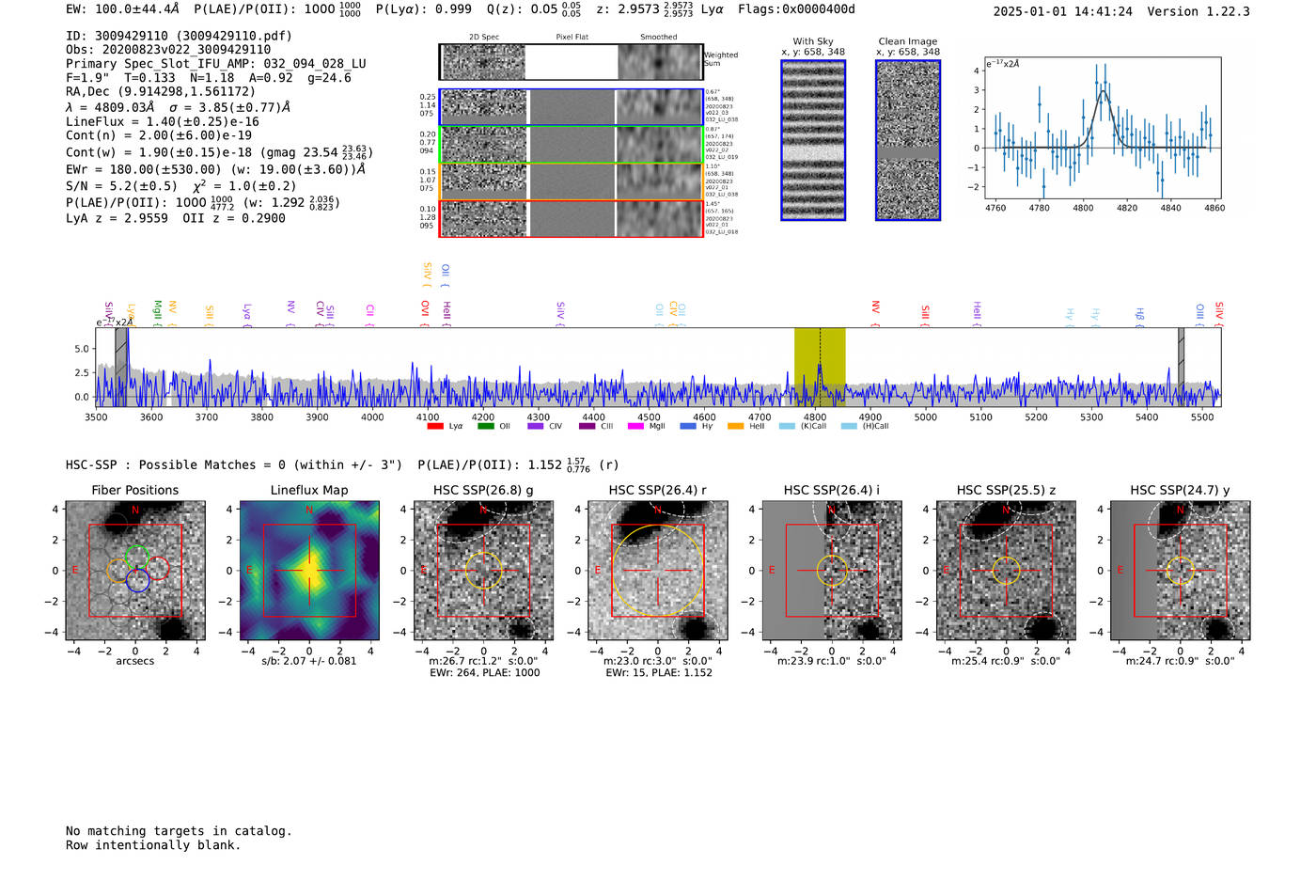
Task: Click the red Lyα legend swatch
Action: 435,427
